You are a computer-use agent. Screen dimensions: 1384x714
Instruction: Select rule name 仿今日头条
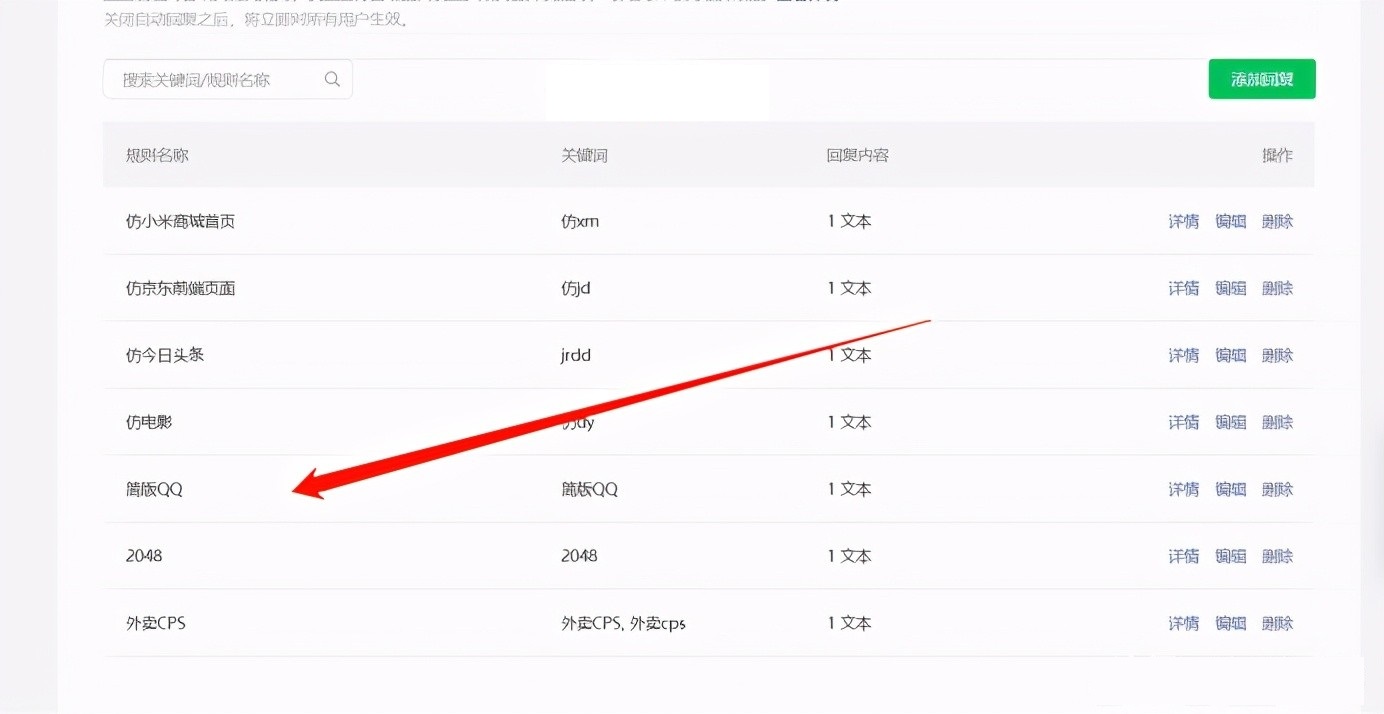coord(165,356)
